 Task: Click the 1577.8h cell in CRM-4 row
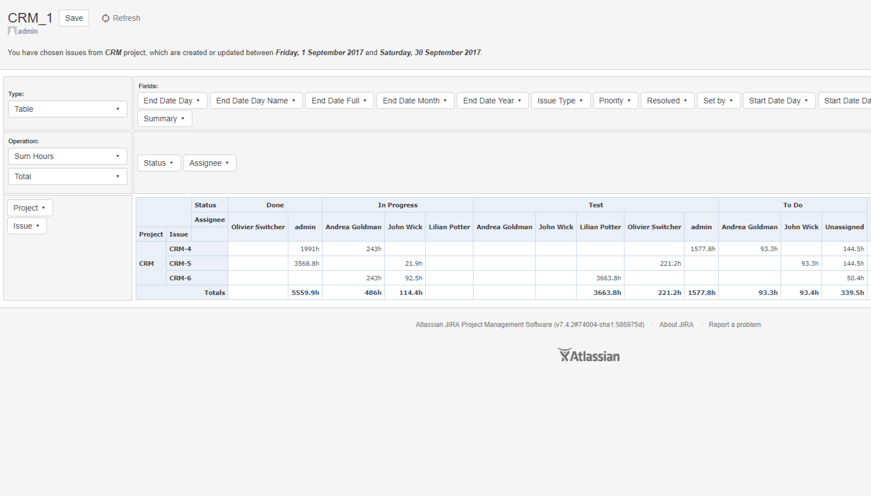pyautogui.click(x=702, y=249)
